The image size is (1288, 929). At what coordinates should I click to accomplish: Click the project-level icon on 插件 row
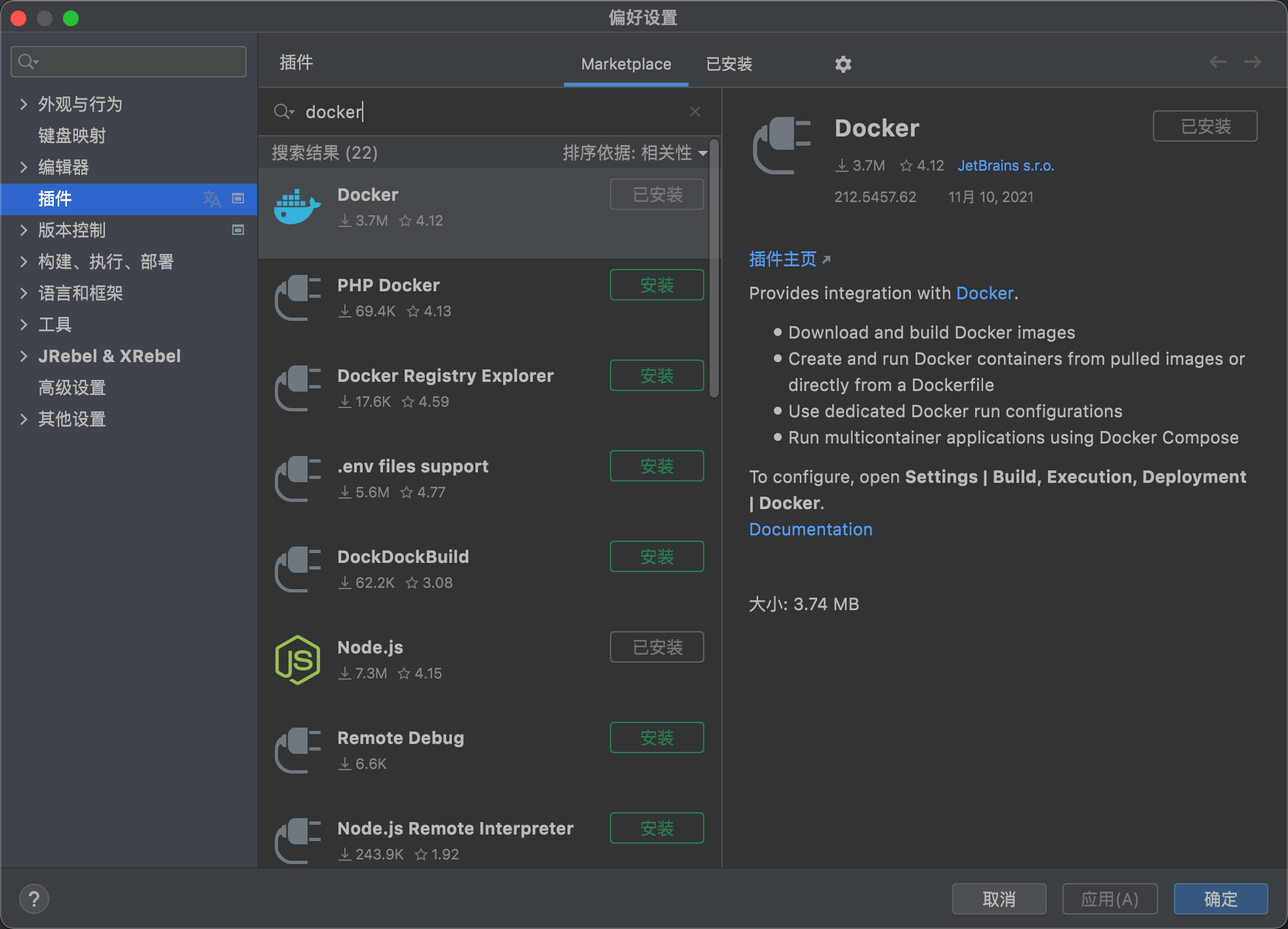coord(238,198)
